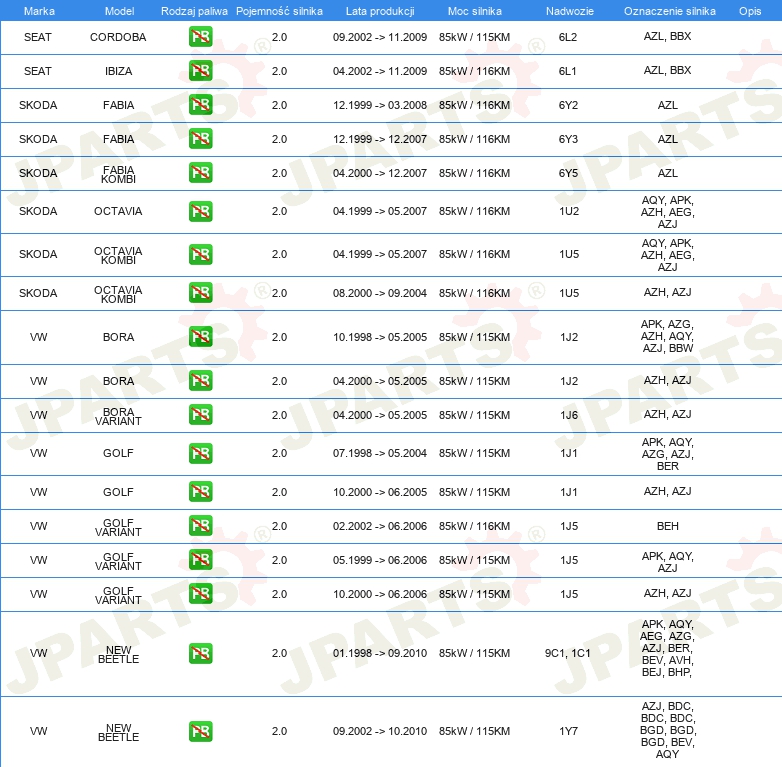Click body code 1Y7
Viewport: 782px width, 767px height.
click(x=569, y=731)
